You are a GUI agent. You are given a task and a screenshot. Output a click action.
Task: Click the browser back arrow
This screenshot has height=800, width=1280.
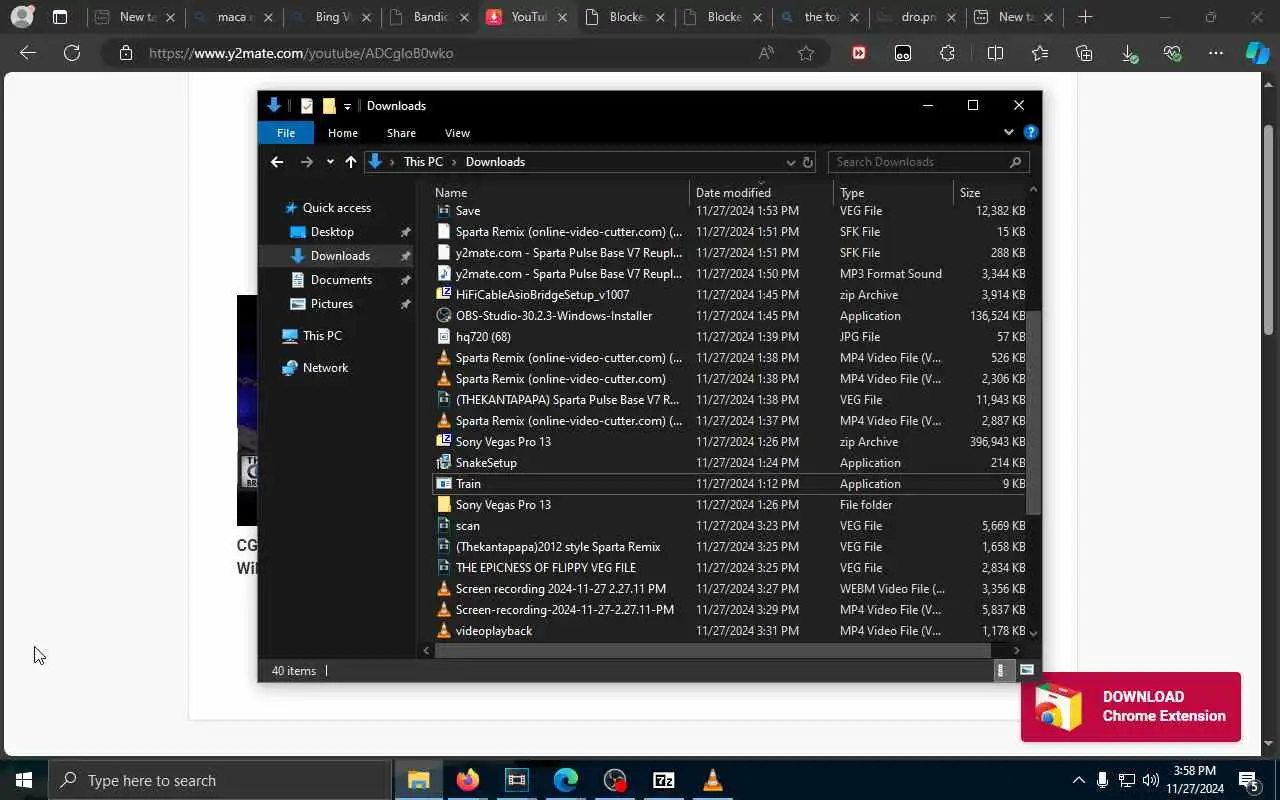[x=28, y=53]
